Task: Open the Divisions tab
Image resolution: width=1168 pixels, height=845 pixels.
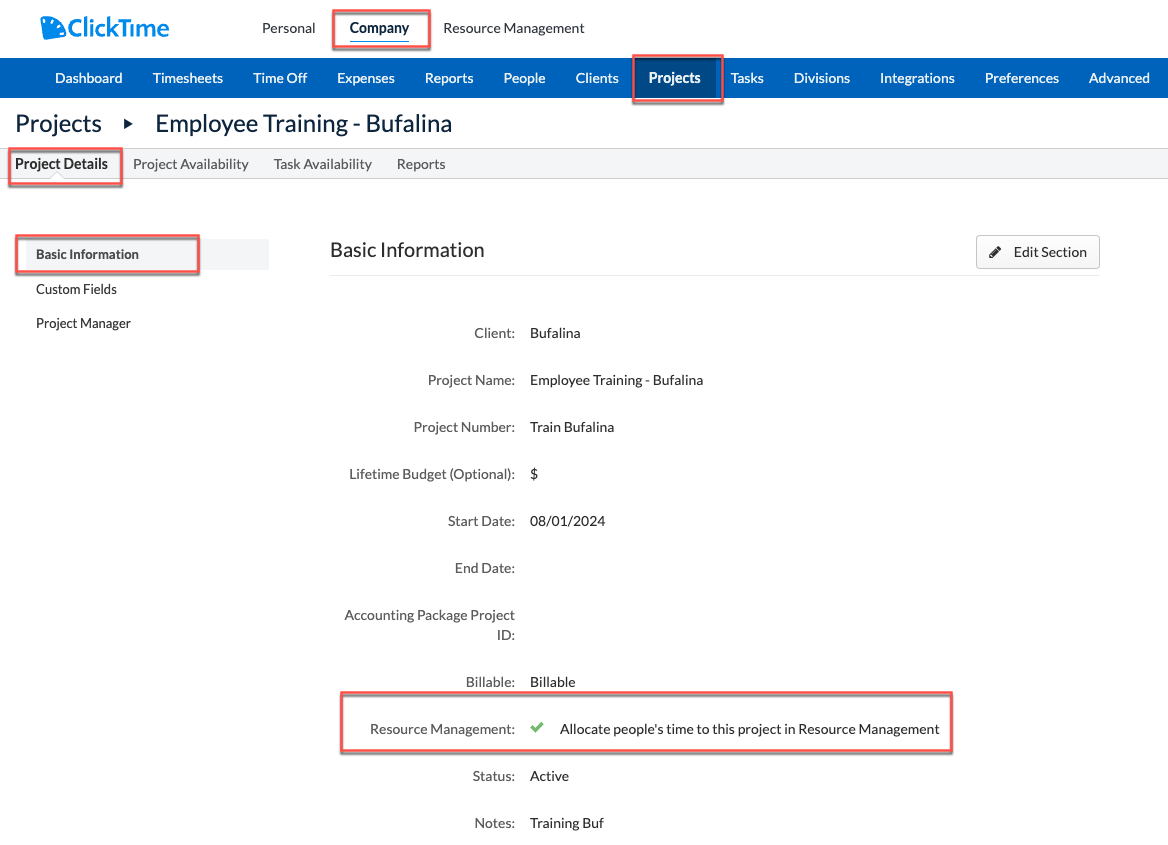Action: click(x=822, y=78)
